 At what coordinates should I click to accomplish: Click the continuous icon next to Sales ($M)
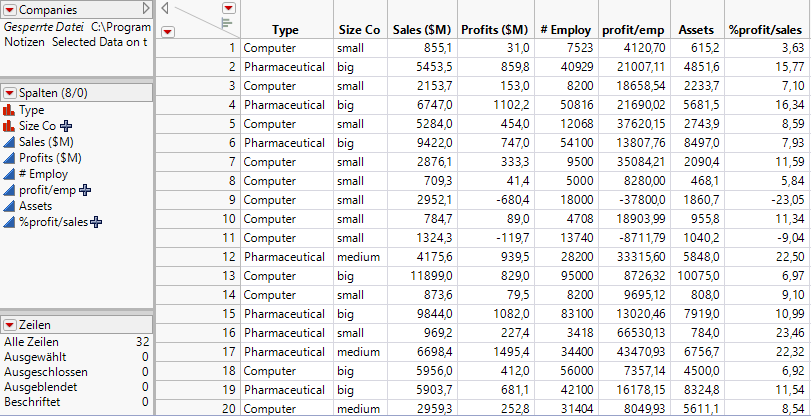[9, 142]
